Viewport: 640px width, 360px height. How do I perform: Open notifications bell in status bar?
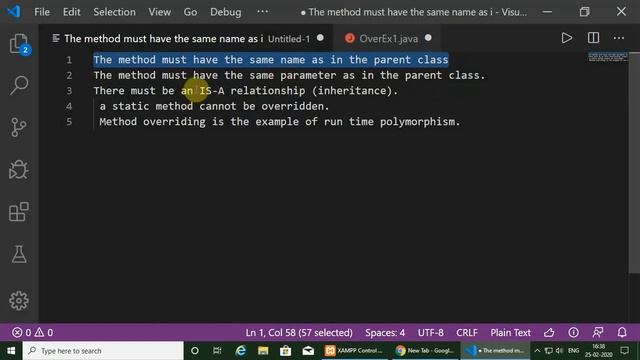(x=622, y=333)
